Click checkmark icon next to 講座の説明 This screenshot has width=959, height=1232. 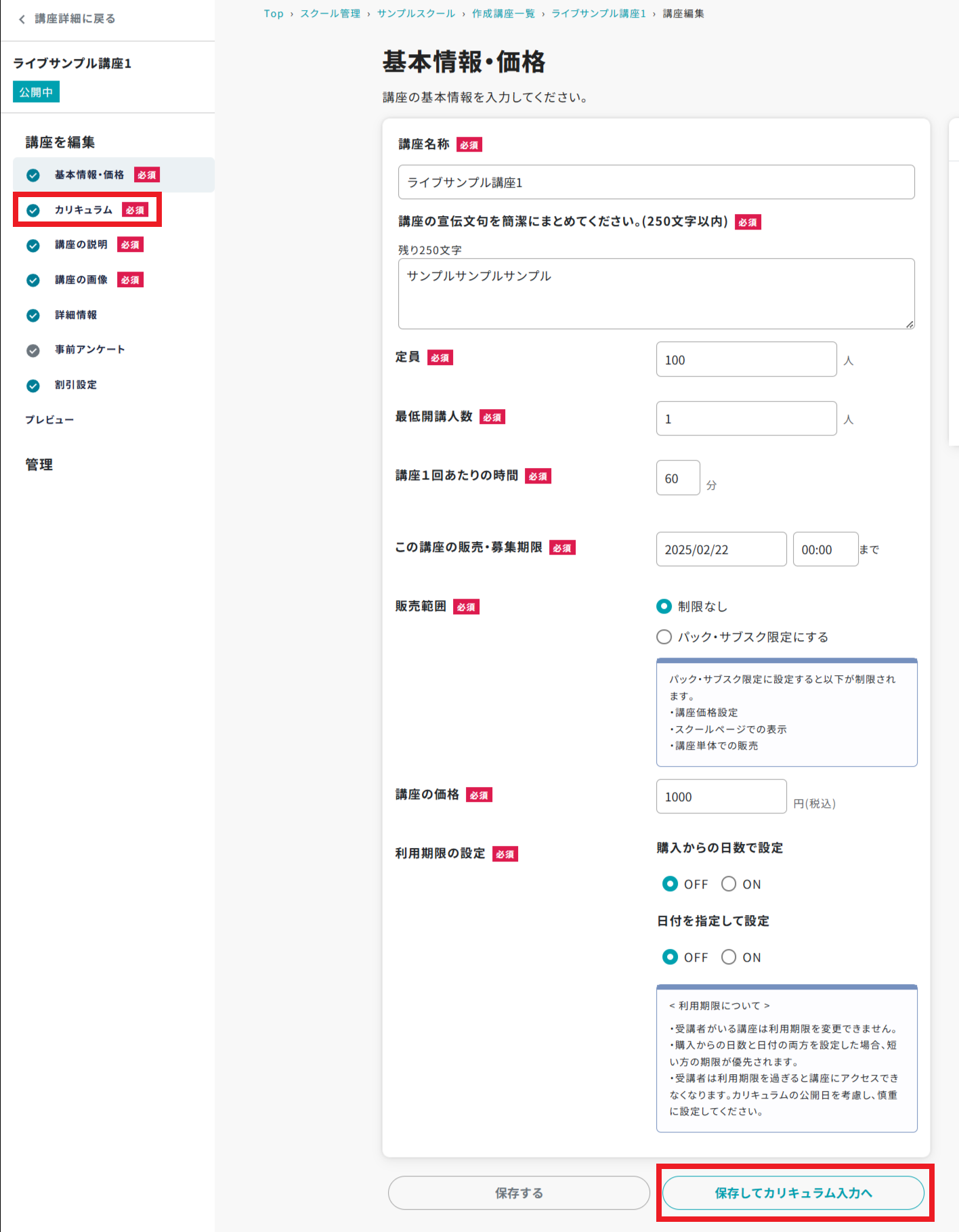tap(33, 245)
